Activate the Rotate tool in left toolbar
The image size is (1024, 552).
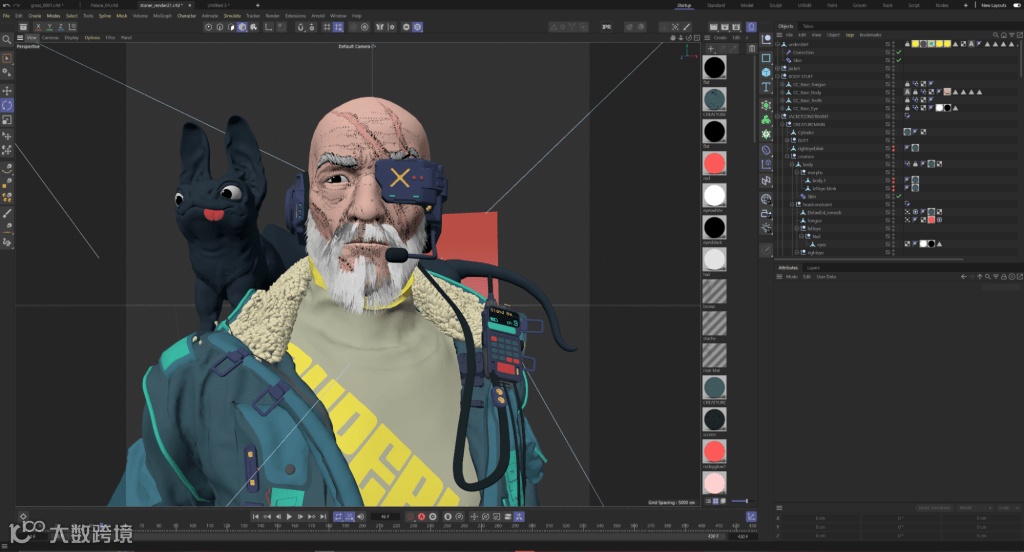[7, 105]
